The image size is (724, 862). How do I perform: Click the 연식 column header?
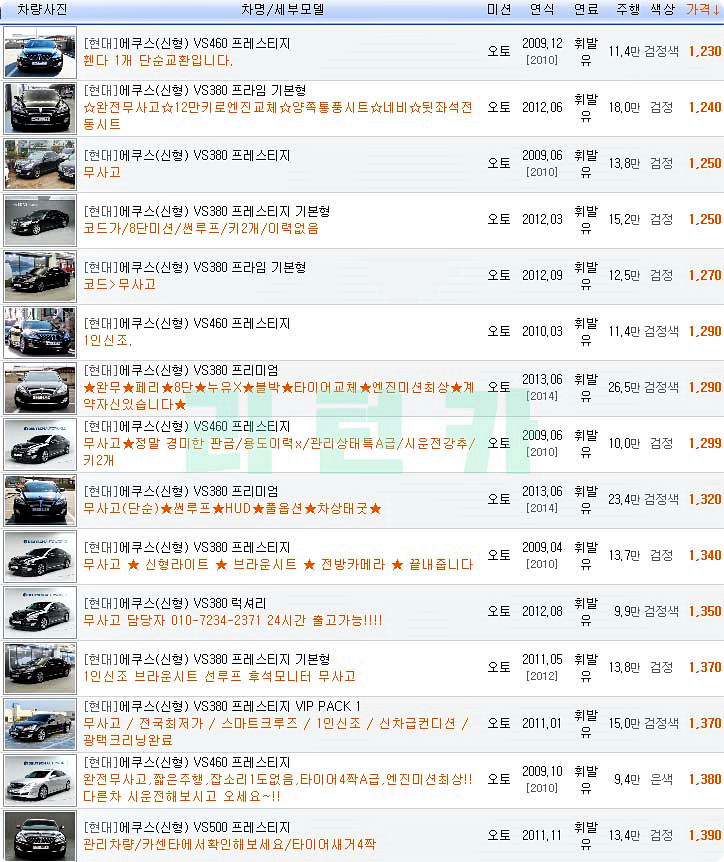[542, 9]
